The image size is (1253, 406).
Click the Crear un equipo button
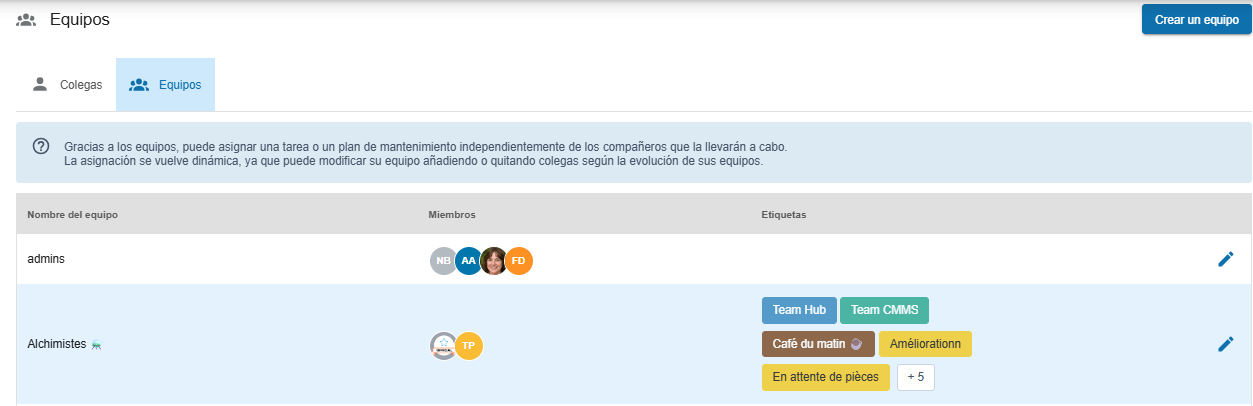tap(1196, 20)
